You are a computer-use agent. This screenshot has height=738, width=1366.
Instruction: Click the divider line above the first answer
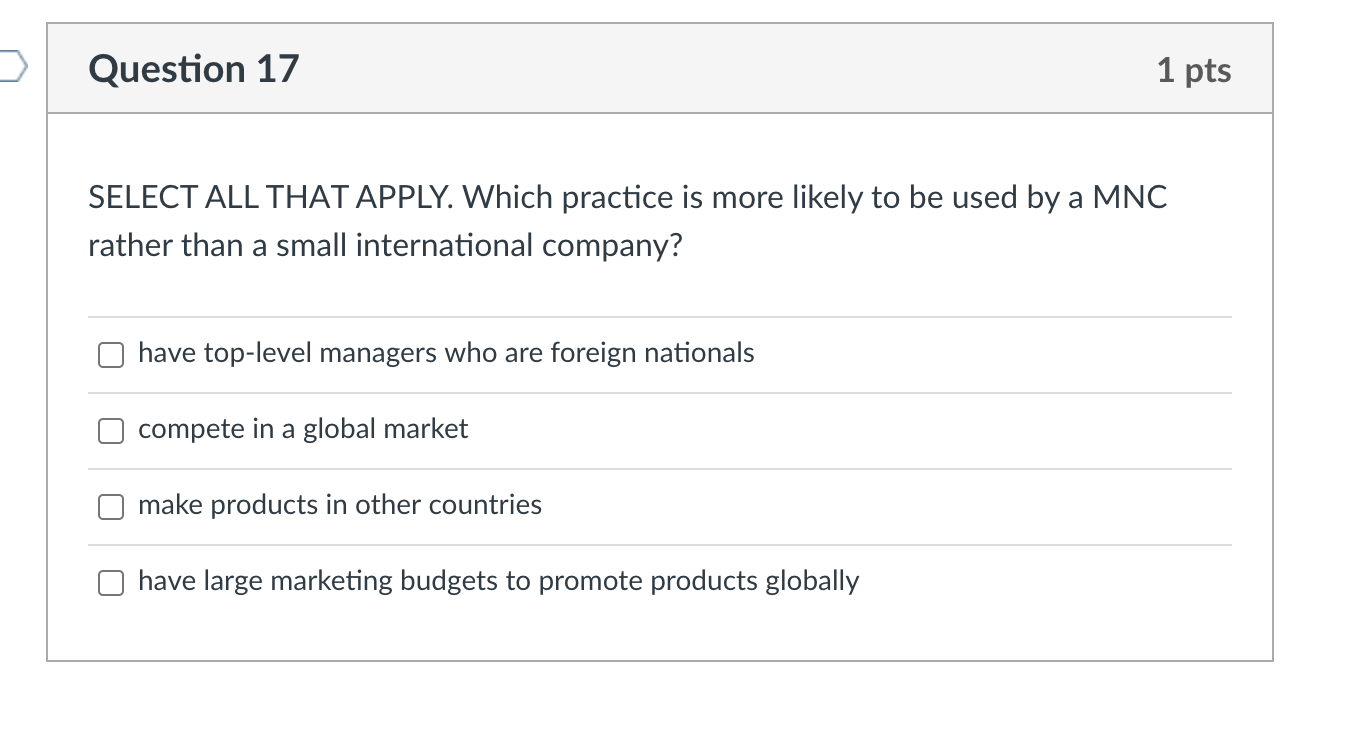click(x=660, y=318)
